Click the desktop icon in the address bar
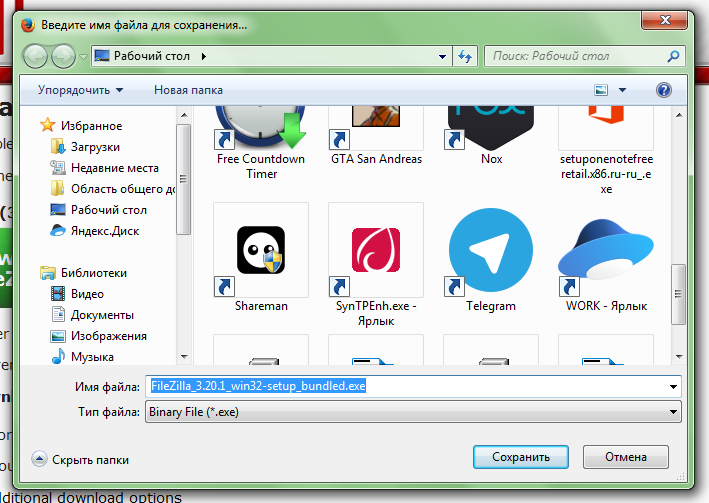The image size is (709, 503). coord(102,56)
